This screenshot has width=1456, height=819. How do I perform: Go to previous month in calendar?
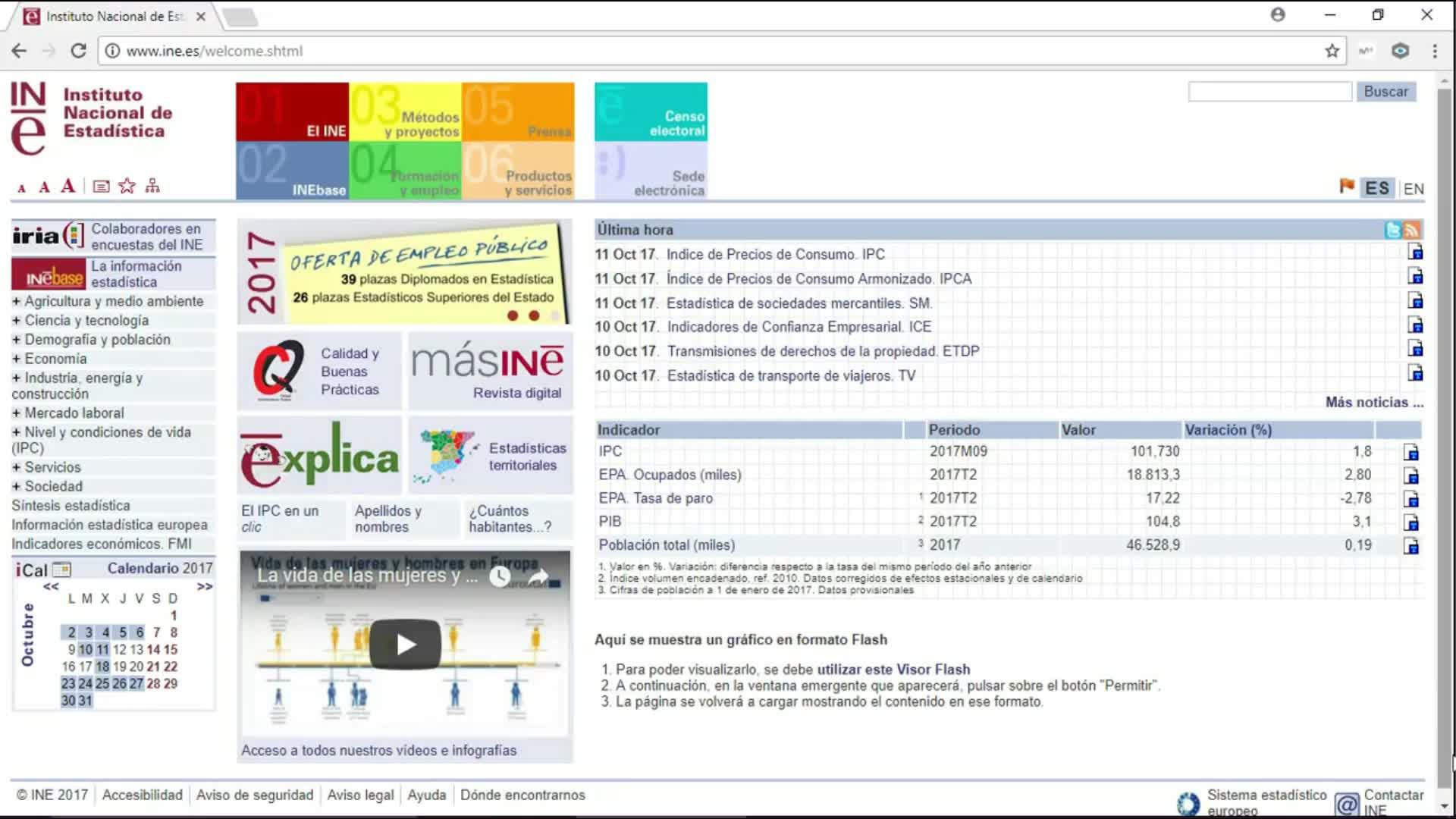(51, 586)
